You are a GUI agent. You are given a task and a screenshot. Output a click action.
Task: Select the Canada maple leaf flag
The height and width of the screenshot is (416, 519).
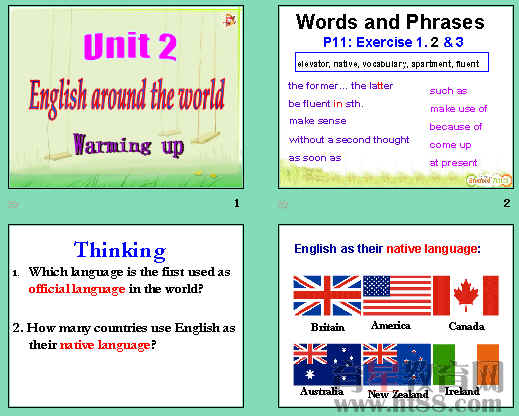coord(466,296)
